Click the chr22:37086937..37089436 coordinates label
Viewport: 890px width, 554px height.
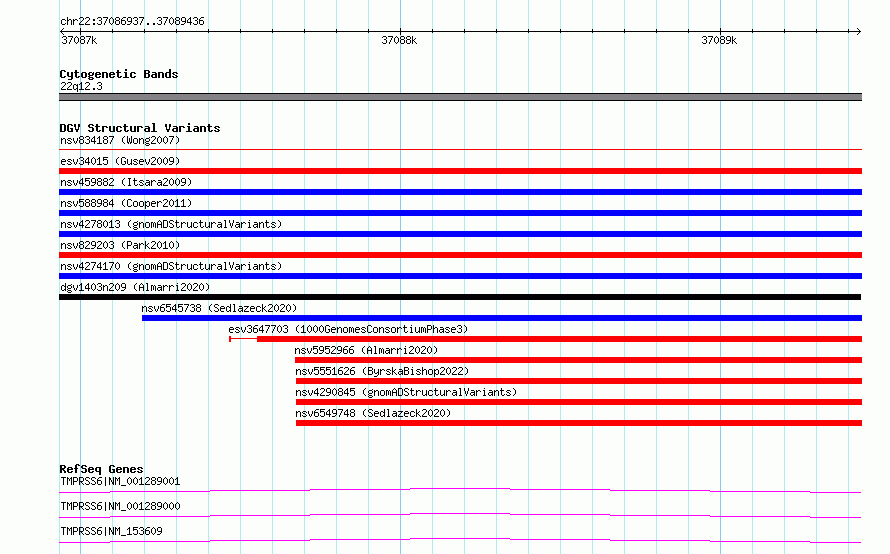coord(132,21)
